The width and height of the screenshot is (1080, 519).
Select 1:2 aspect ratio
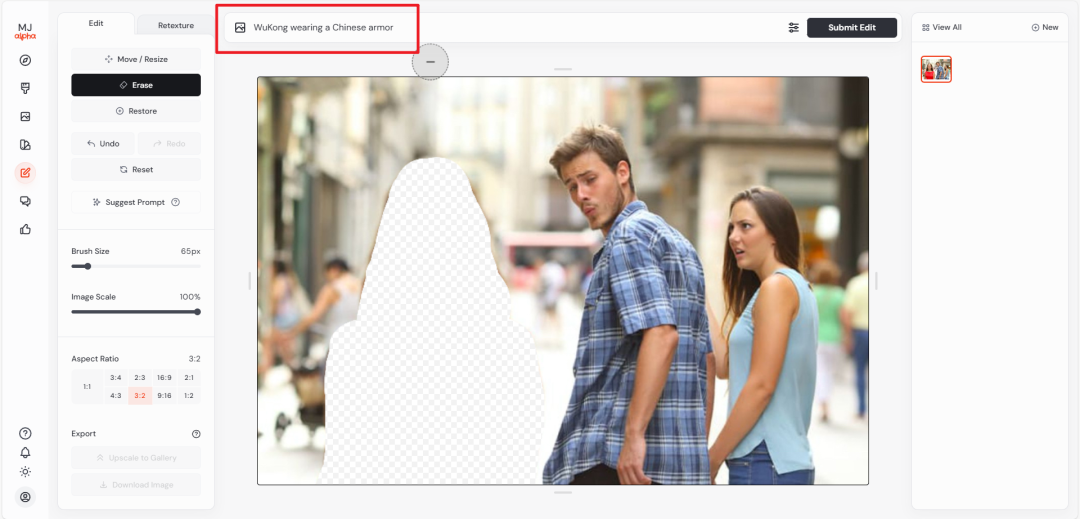pos(189,396)
